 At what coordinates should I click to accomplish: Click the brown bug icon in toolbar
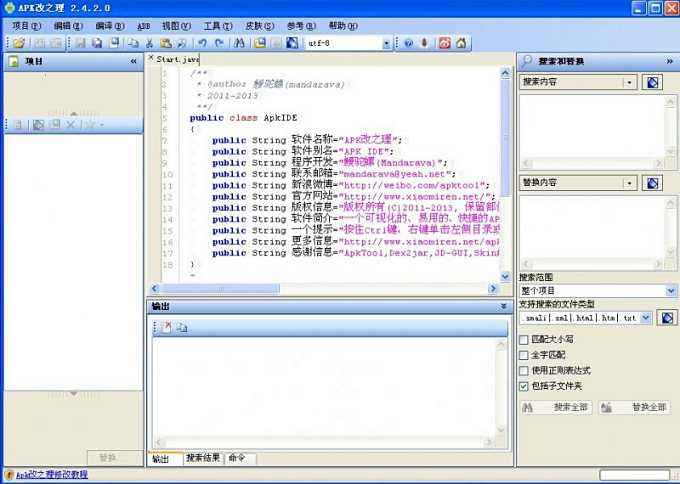click(425, 43)
